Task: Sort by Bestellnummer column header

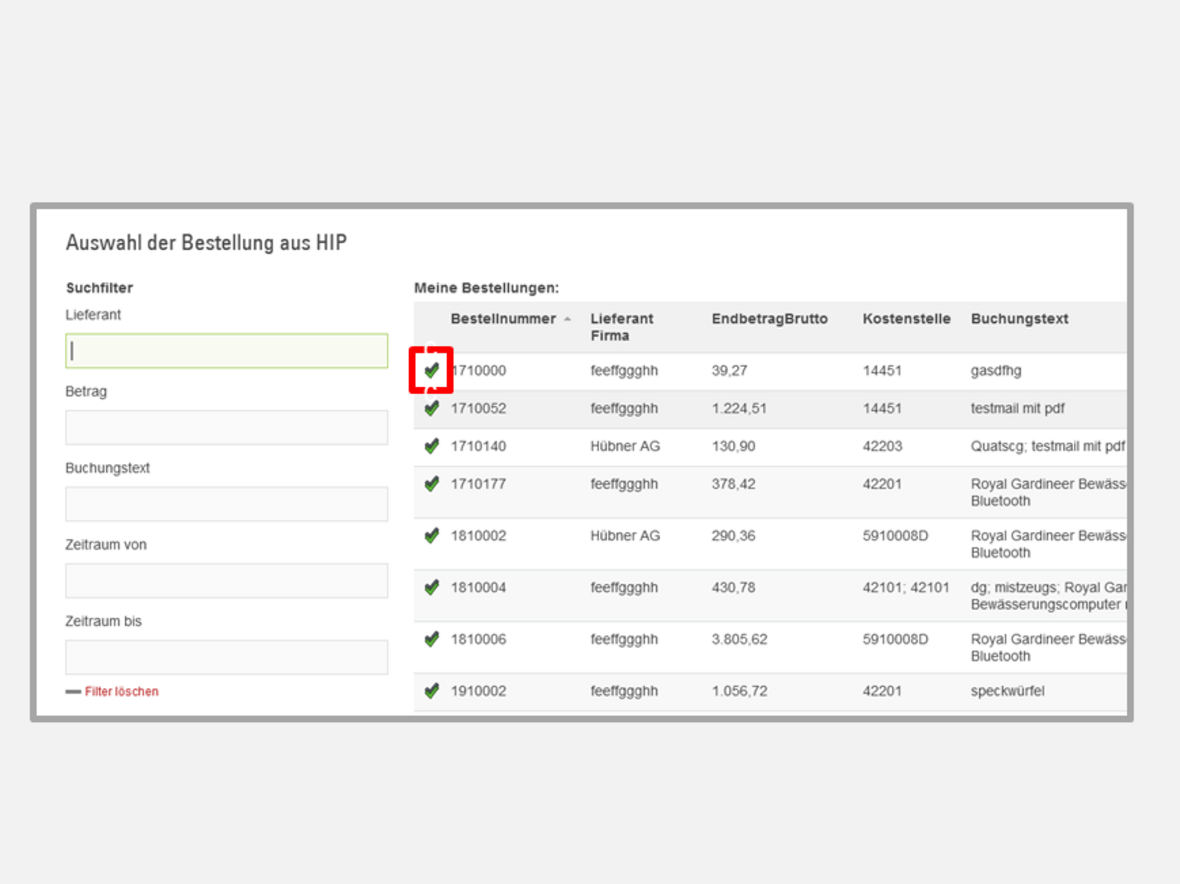Action: point(502,319)
